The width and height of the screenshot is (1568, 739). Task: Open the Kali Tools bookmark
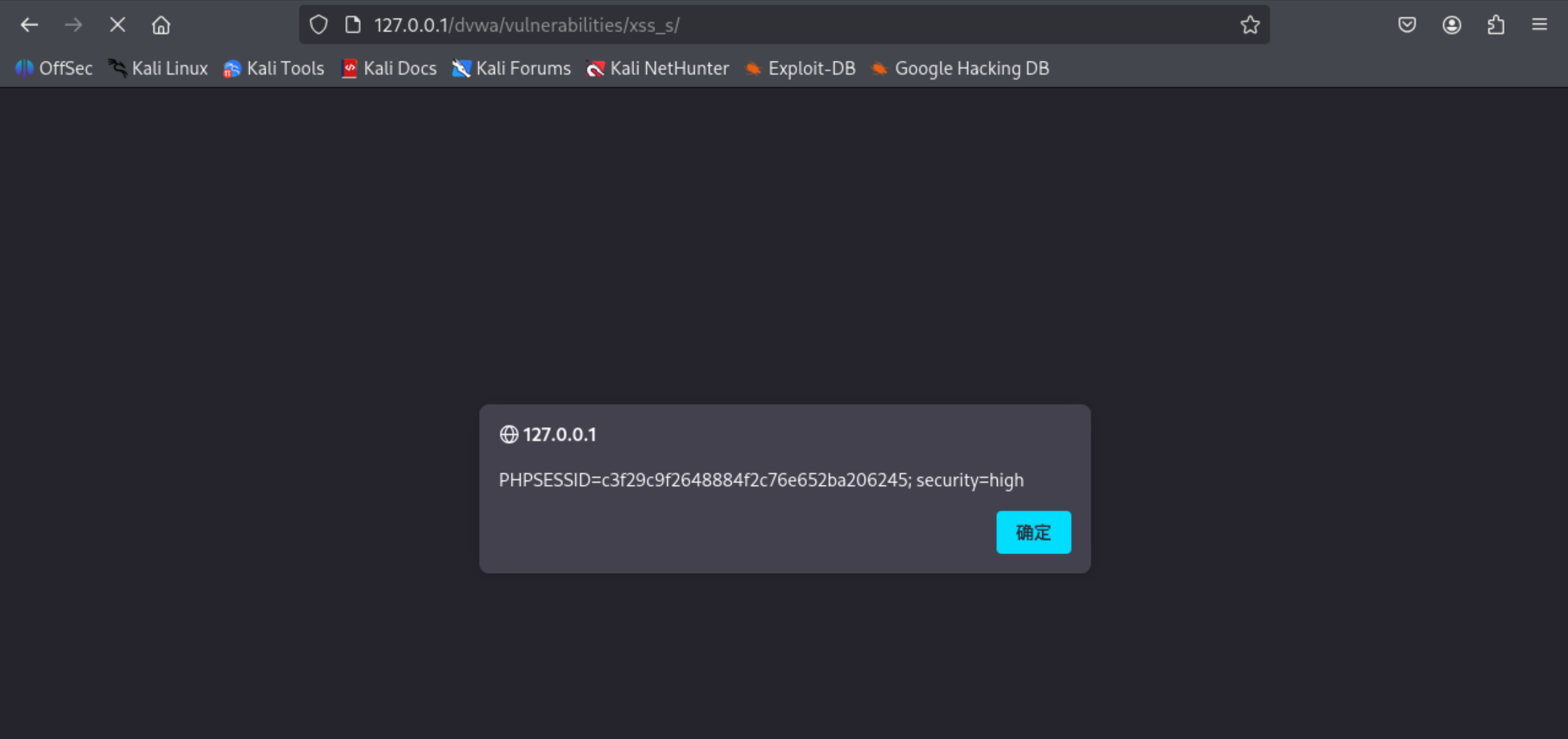point(274,68)
